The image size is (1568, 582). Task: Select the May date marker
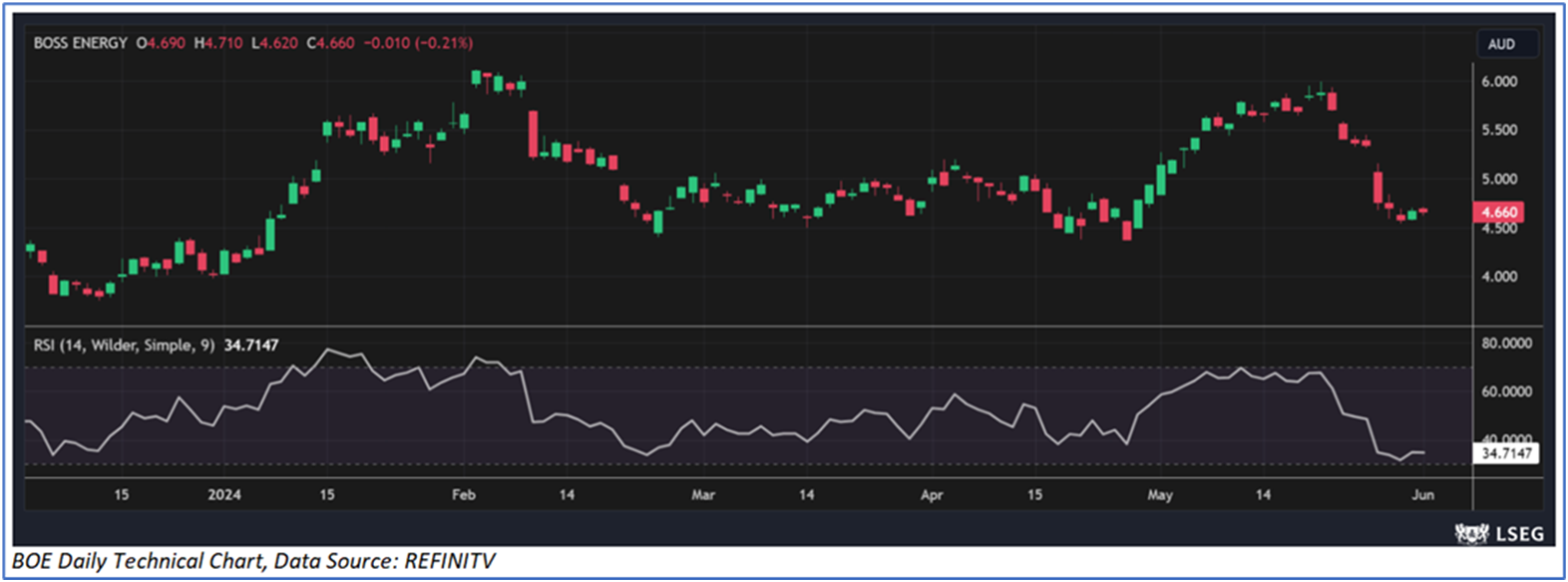(1160, 495)
